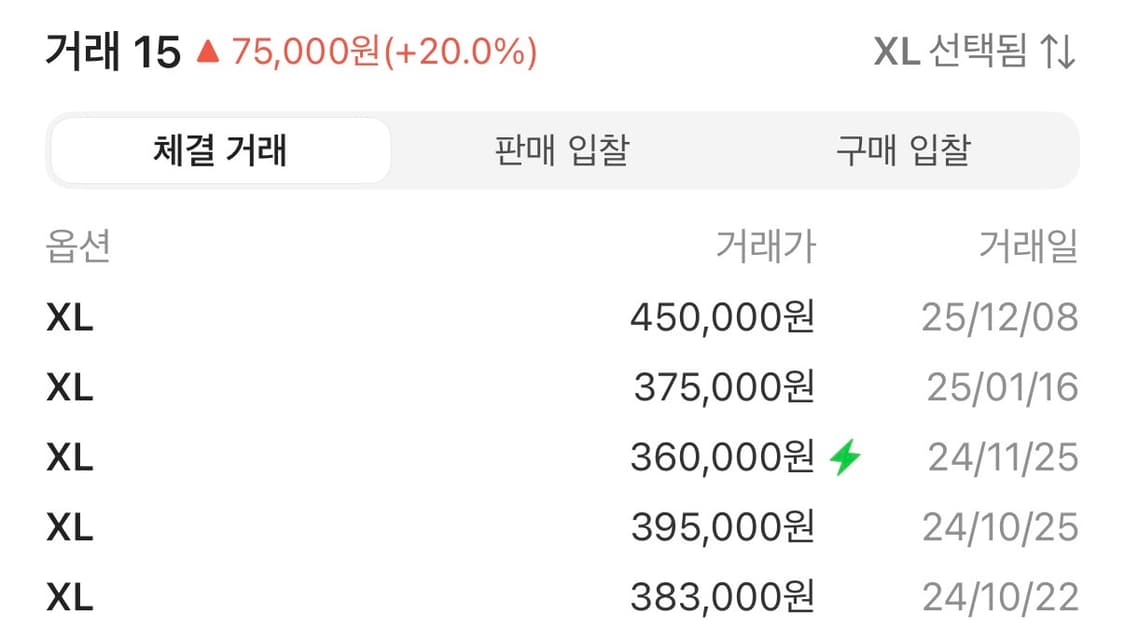Click the green lightning express delivery icon

click(x=843, y=456)
